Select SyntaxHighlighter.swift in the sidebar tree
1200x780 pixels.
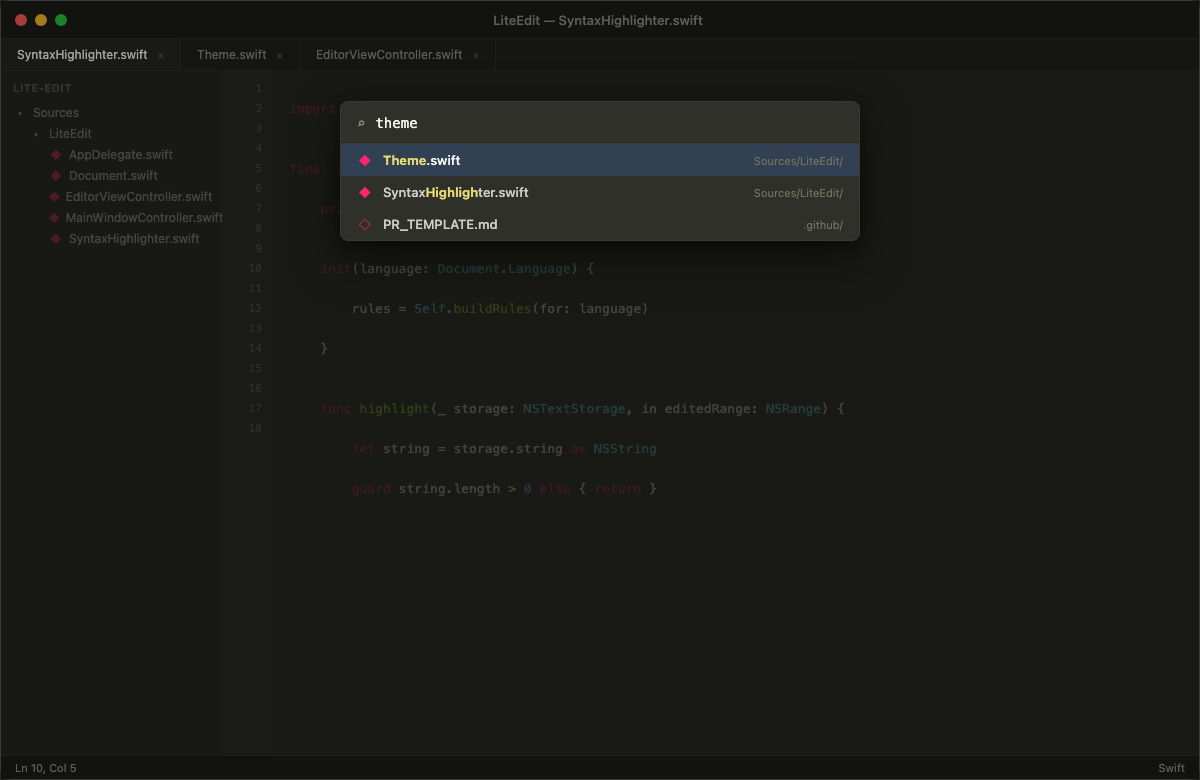click(x=134, y=239)
